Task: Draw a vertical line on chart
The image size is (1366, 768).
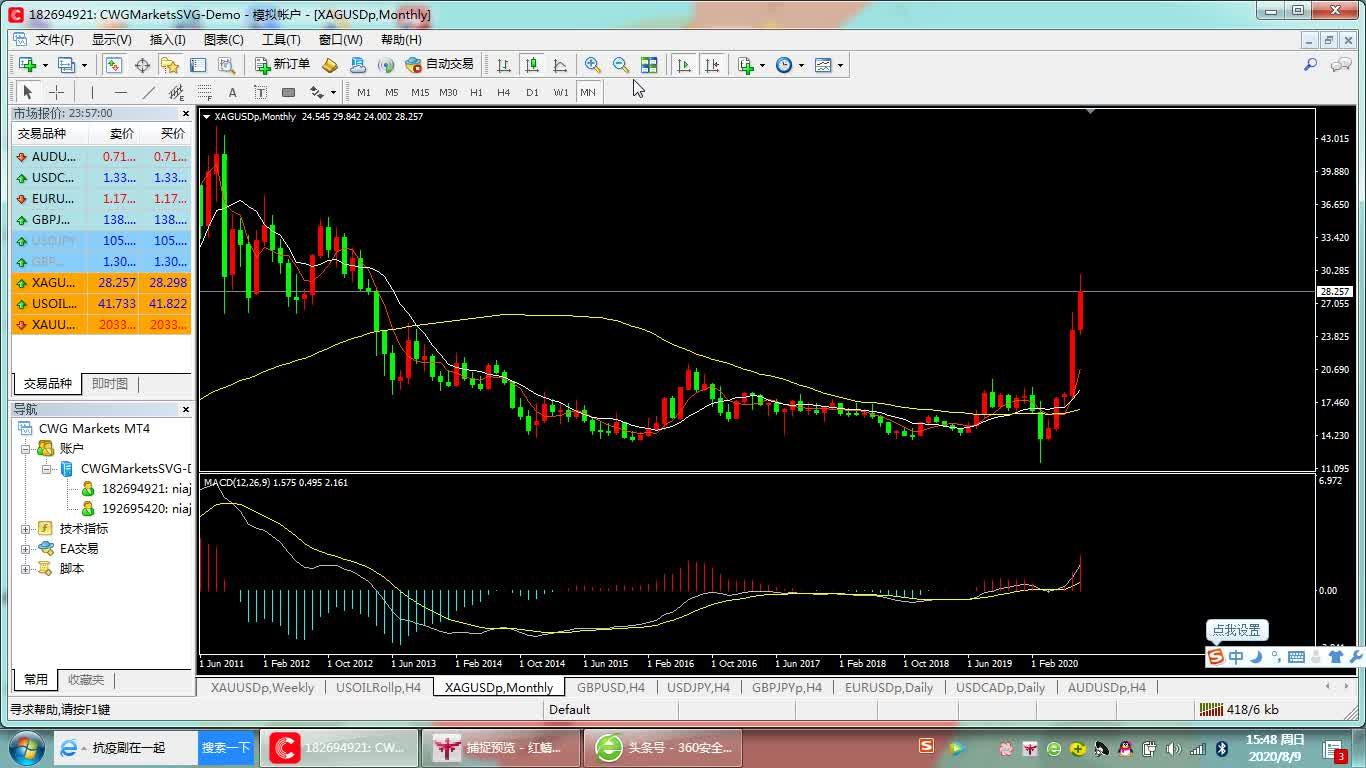Action: (x=92, y=92)
